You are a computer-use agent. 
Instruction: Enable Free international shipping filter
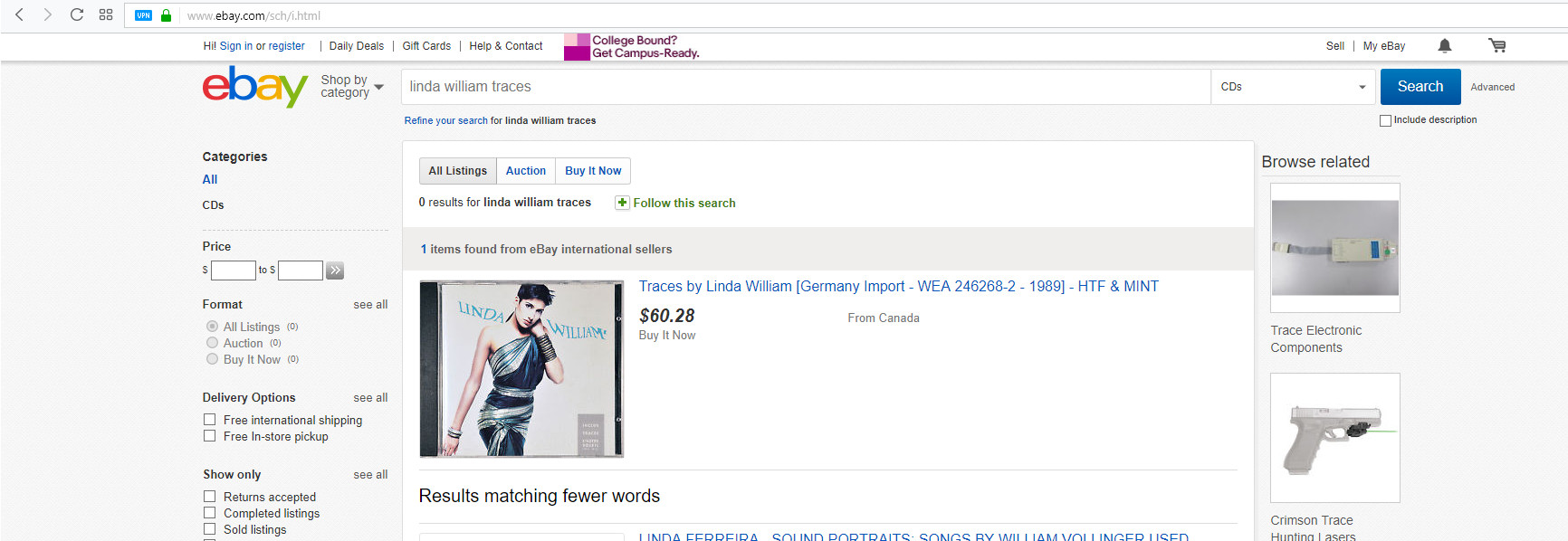209,420
